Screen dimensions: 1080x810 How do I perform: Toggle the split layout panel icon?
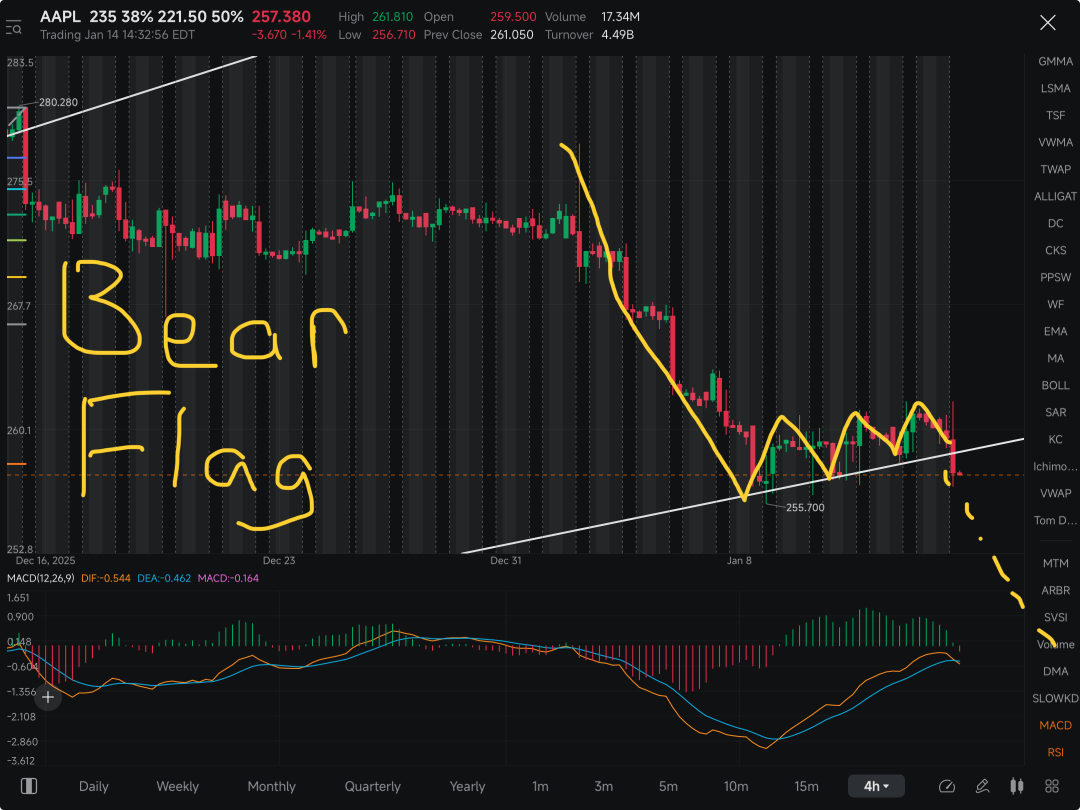tap(29, 786)
